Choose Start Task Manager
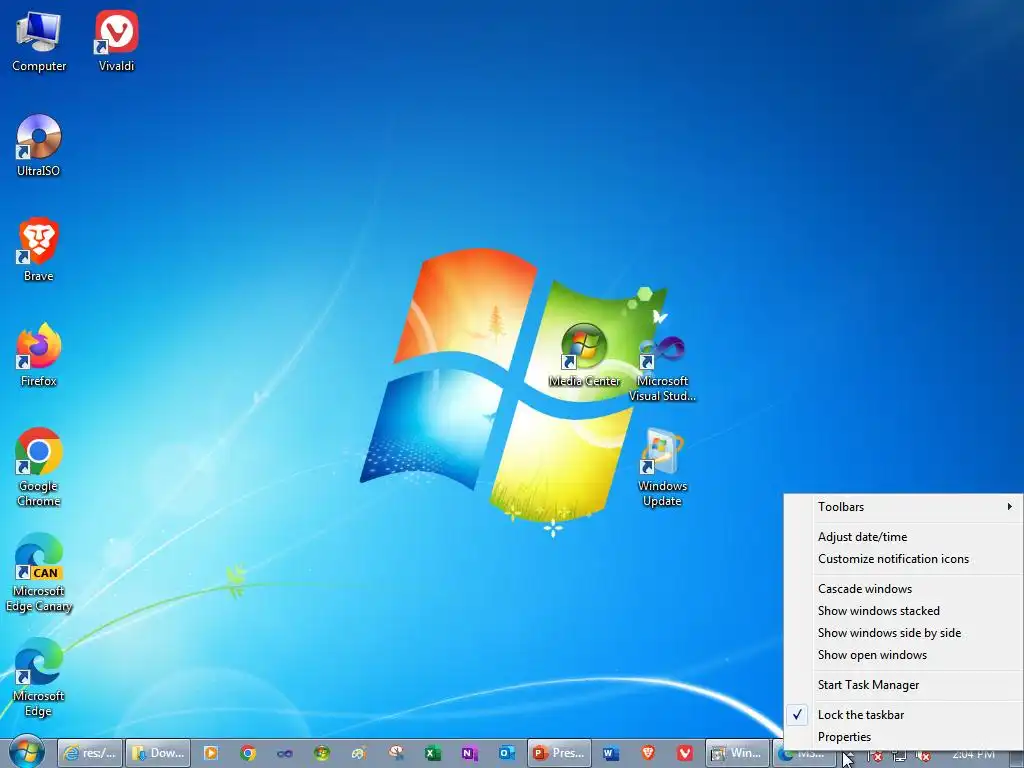This screenshot has height=768, width=1024. 903,684
